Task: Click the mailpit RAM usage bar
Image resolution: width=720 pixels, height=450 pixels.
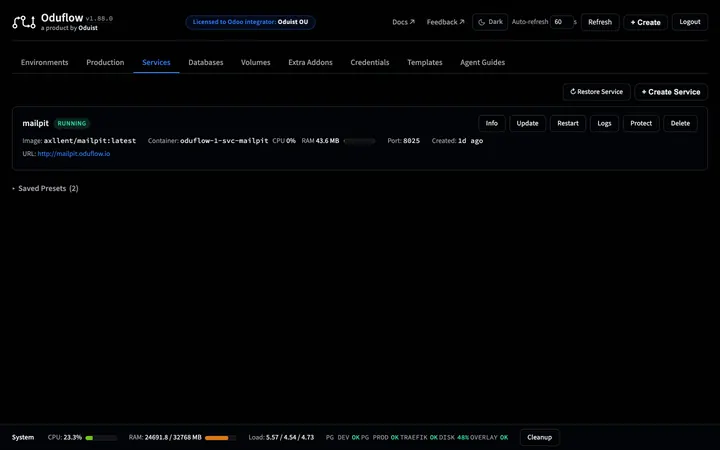Action: (360, 141)
